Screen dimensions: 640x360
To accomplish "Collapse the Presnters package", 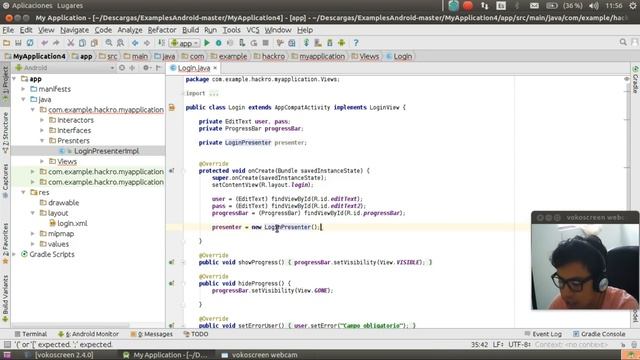I will pyautogui.click(x=42, y=140).
